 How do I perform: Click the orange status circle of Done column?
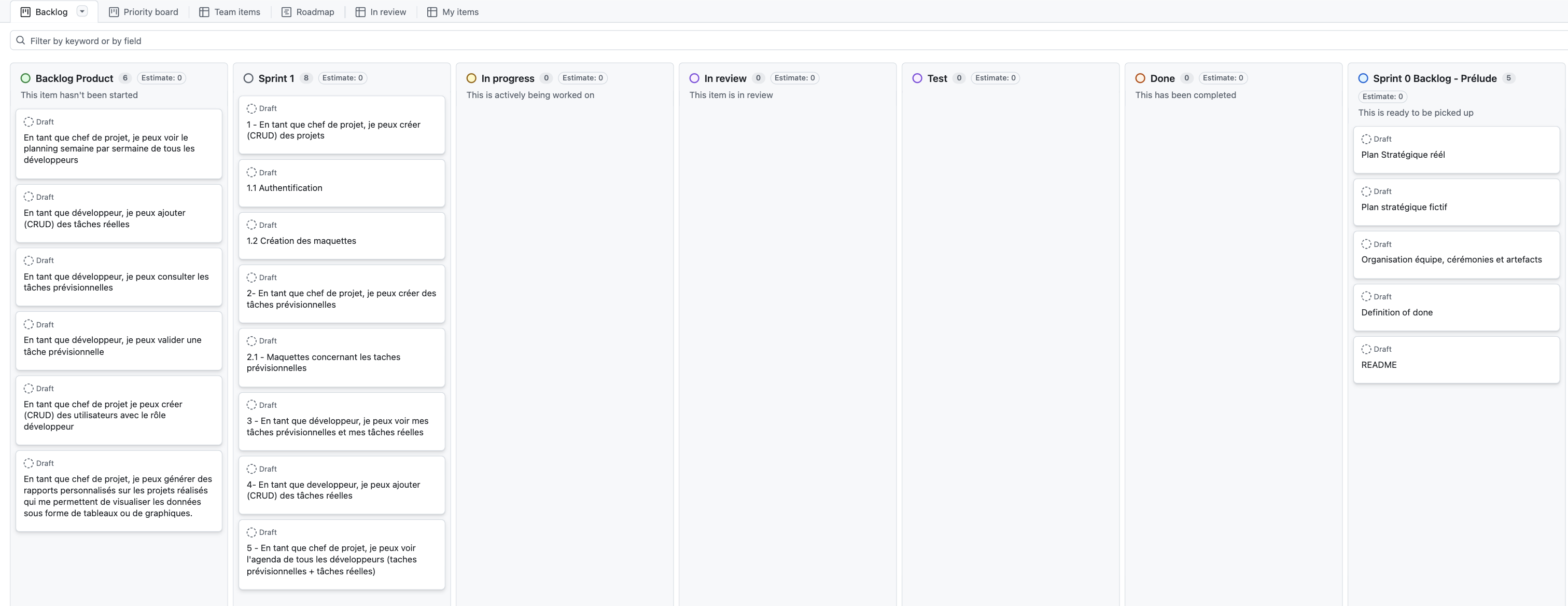1140,78
